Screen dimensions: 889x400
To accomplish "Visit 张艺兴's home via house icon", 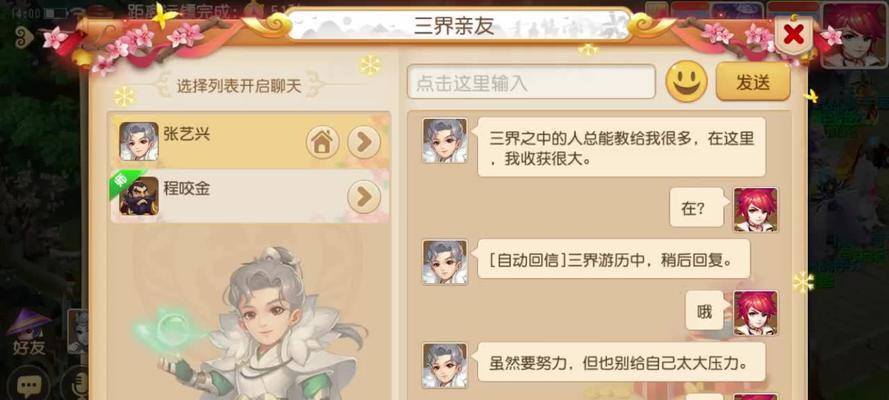I will pyautogui.click(x=323, y=142).
